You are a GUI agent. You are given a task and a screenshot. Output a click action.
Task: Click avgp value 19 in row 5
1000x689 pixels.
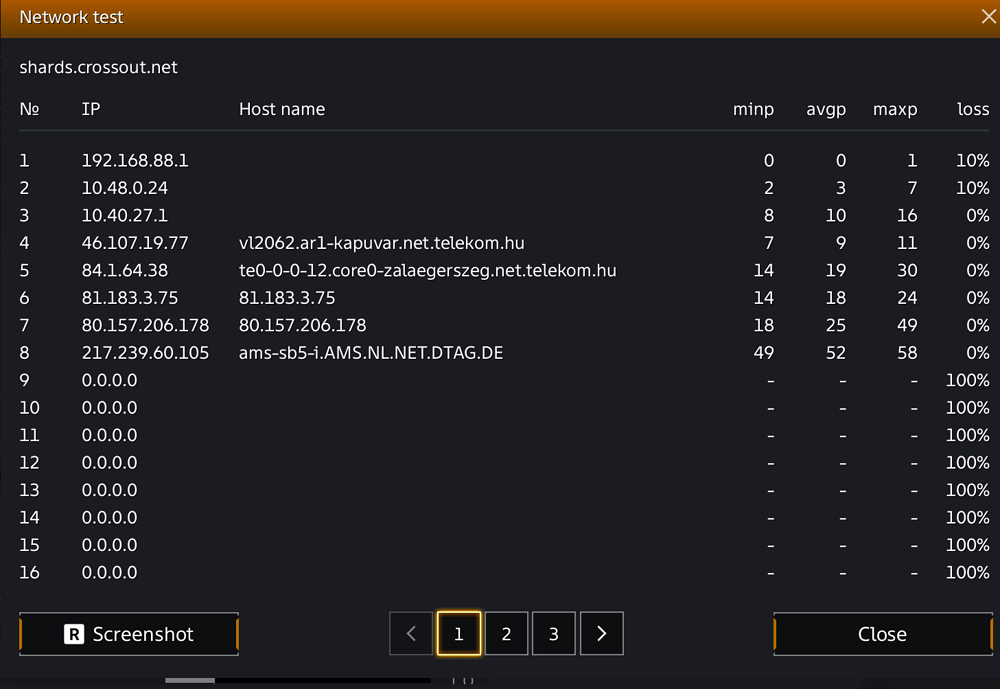click(x=835, y=270)
